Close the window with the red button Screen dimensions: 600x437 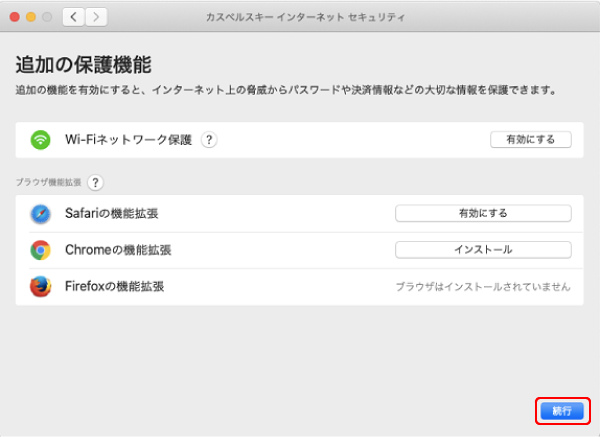tap(15, 17)
